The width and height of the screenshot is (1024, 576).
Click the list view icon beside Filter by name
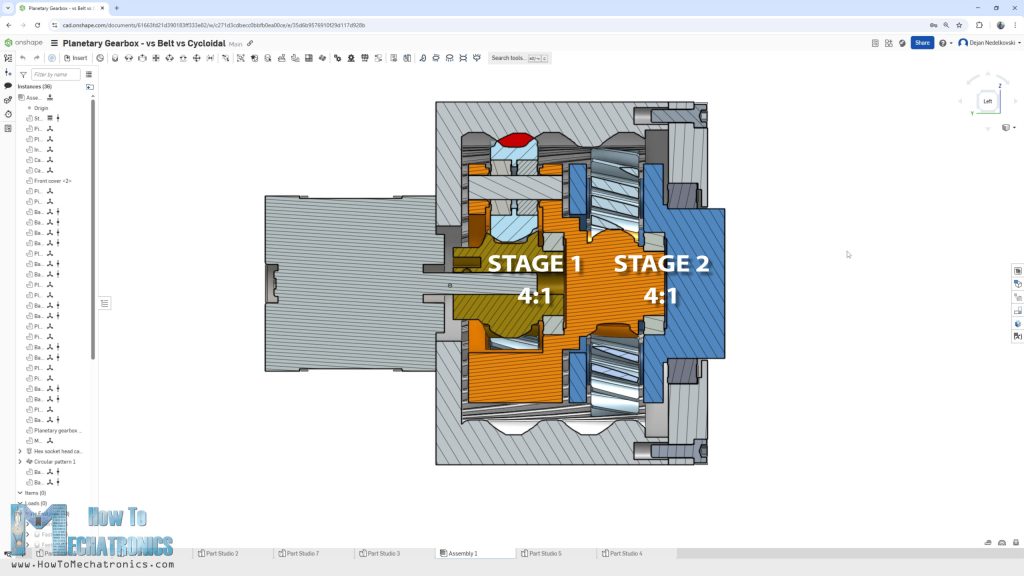click(x=89, y=74)
